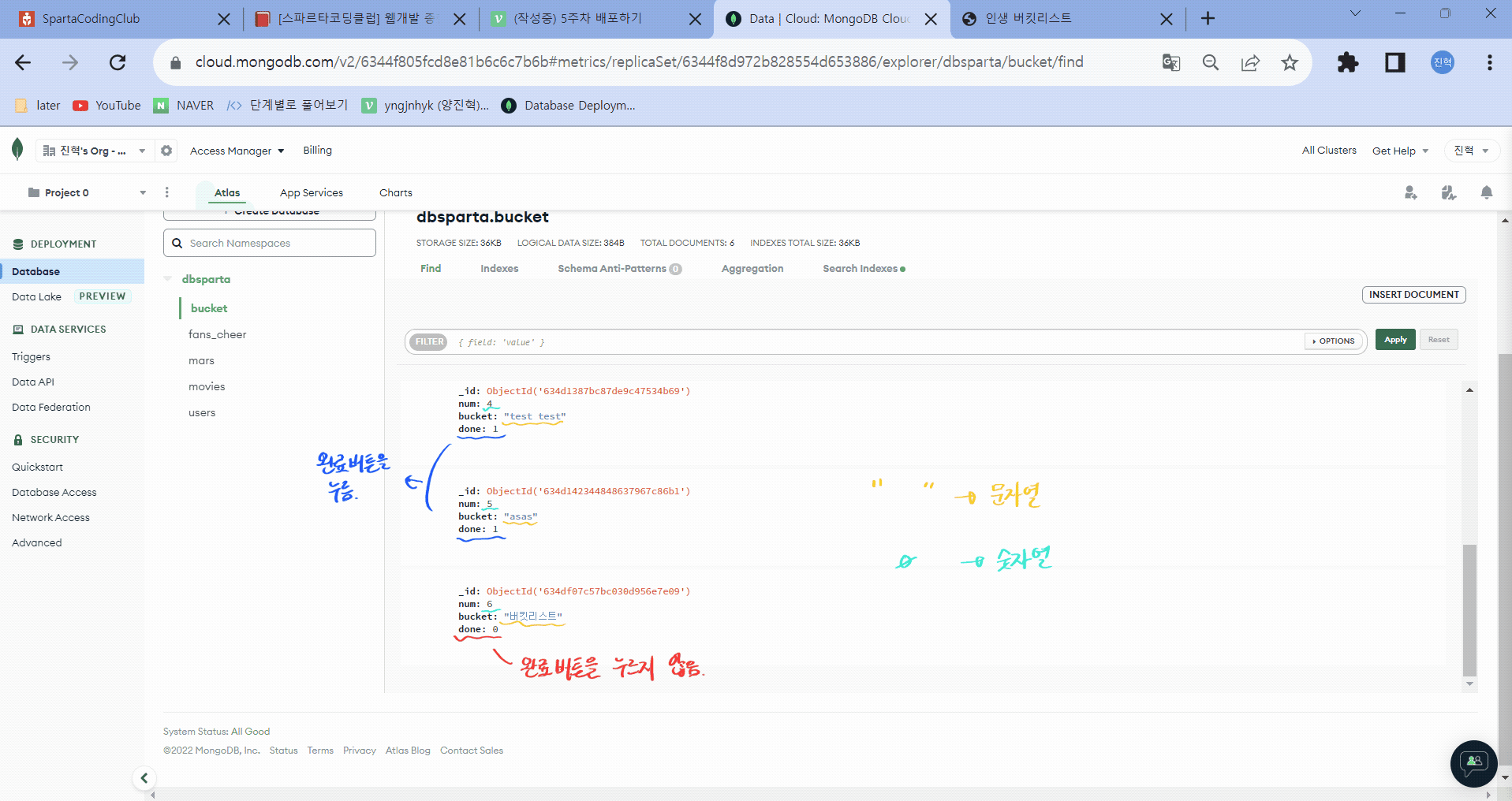Image resolution: width=1512 pixels, height=801 pixels.
Task: Open Database Deployments bookmark
Action: 569,106
